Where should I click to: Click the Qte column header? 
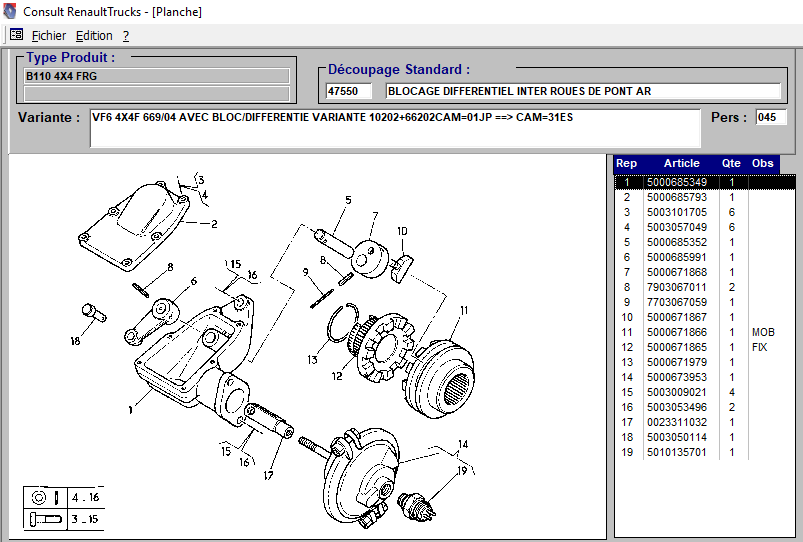coord(731,163)
